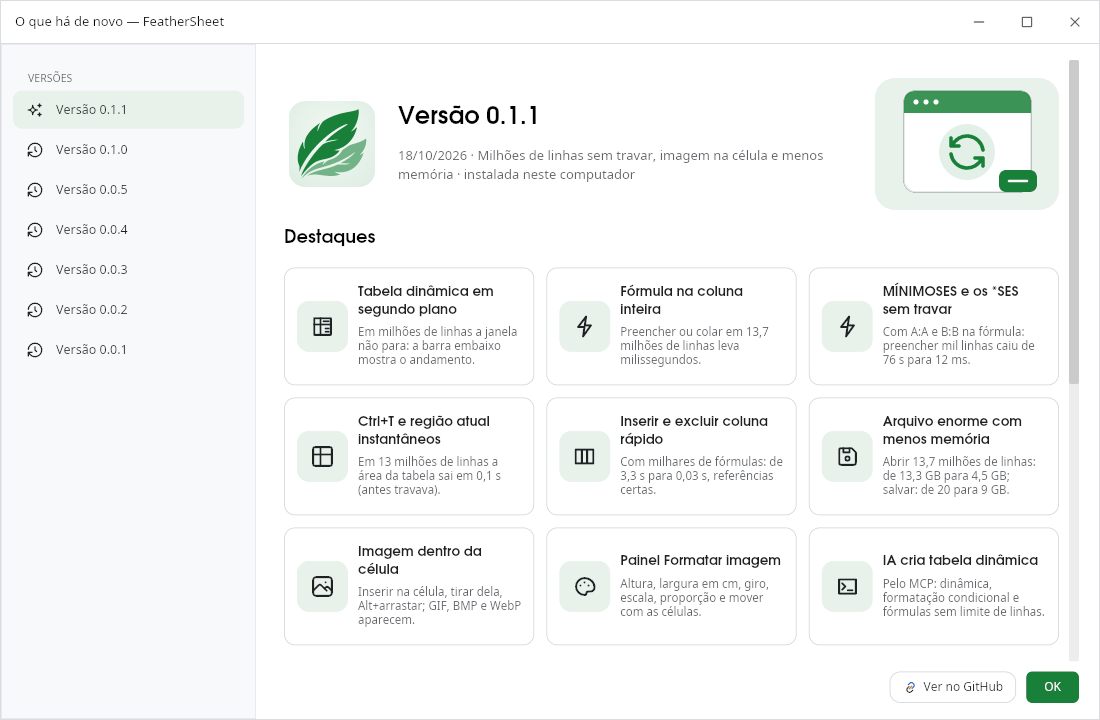
Task: Open Versão 0.0.5 release notes
Action: pyautogui.click(x=128, y=189)
